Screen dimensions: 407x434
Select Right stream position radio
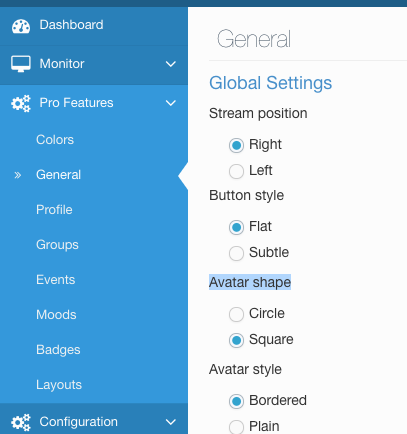[236, 145]
